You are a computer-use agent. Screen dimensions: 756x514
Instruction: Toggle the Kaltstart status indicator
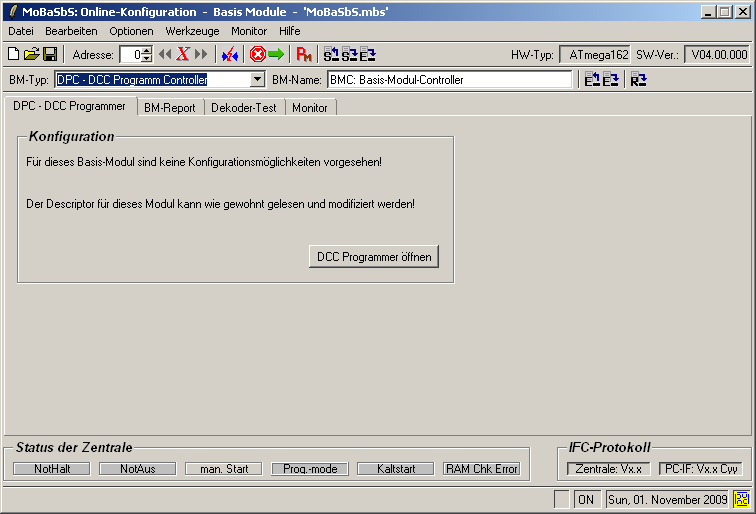(x=395, y=468)
